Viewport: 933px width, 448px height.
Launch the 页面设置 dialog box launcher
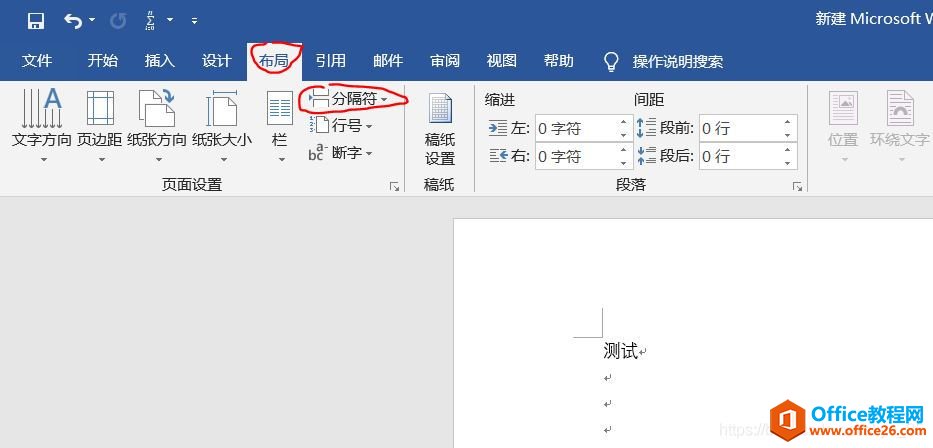coord(394,186)
